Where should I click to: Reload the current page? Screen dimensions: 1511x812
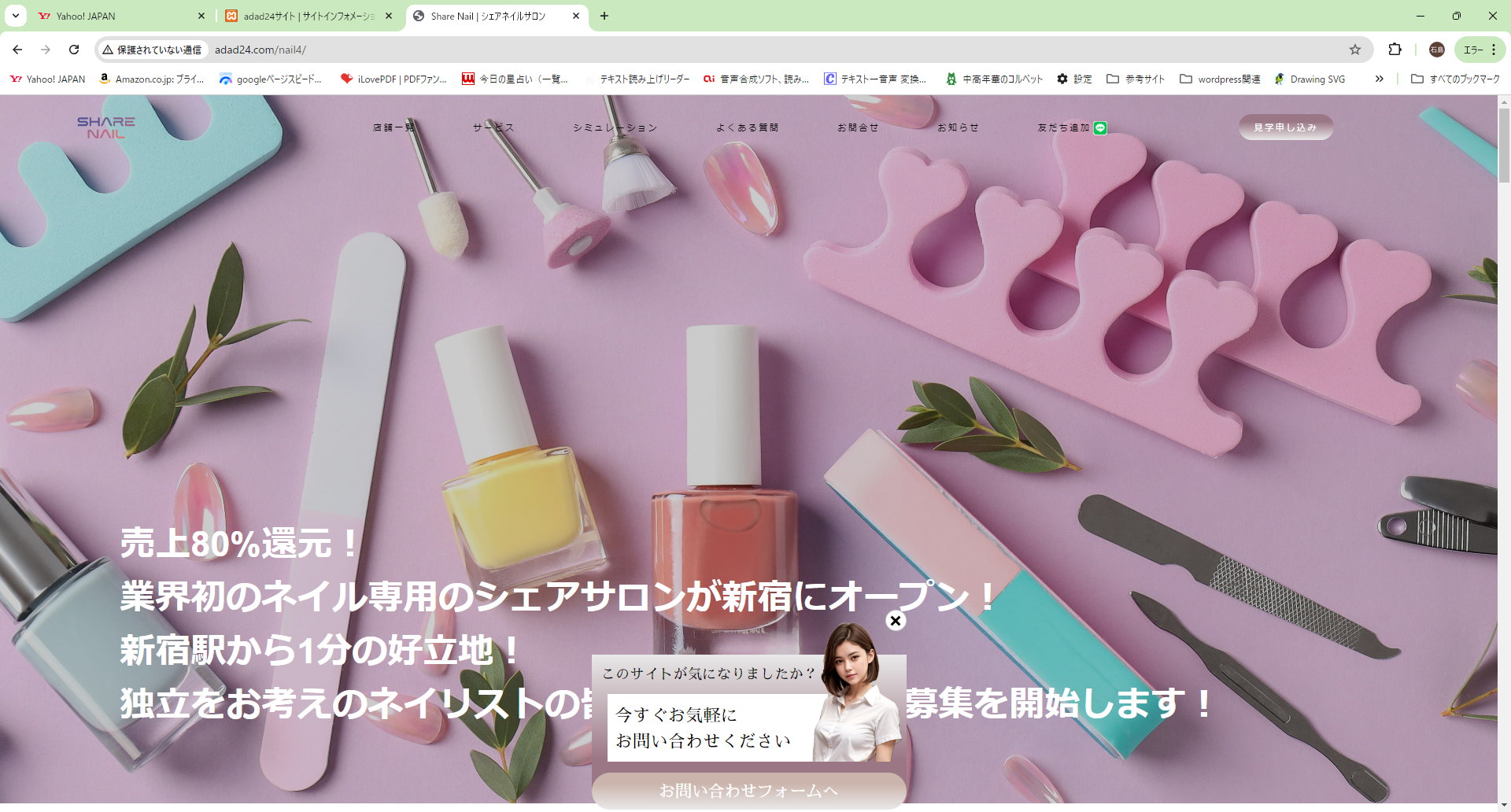coord(74,50)
